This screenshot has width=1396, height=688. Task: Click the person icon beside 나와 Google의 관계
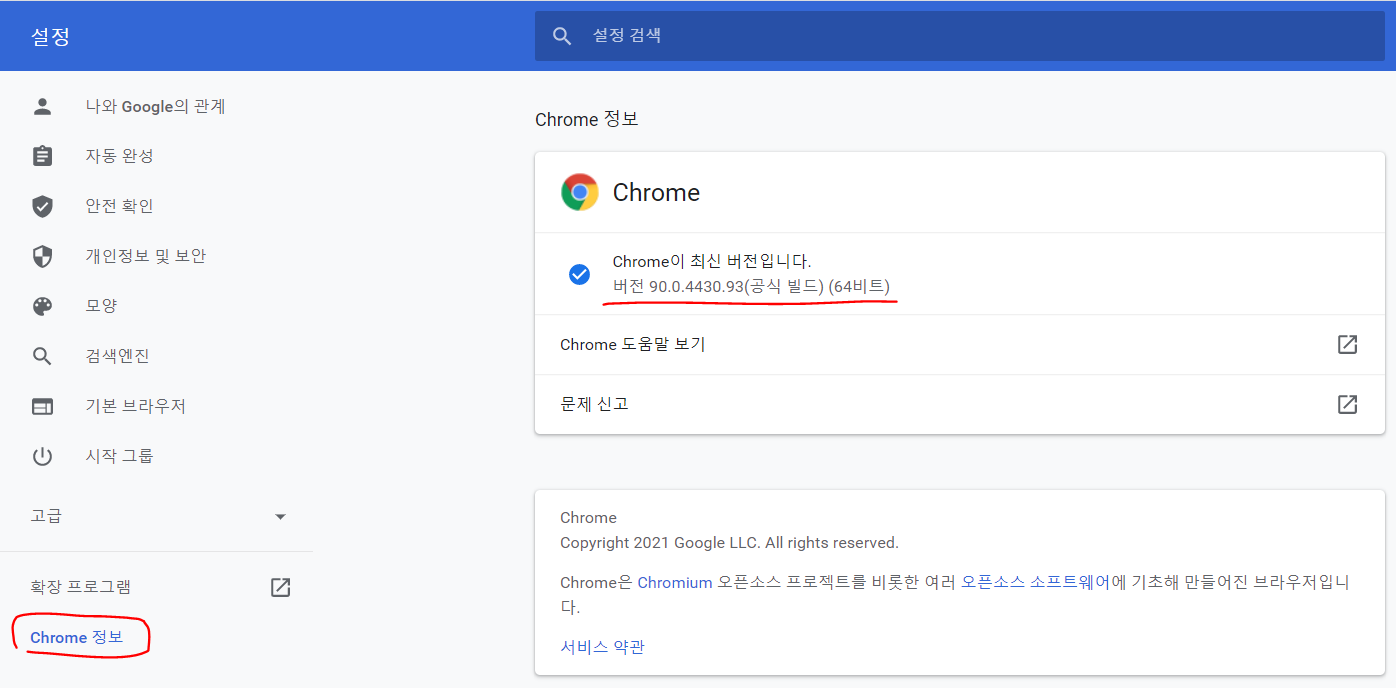(42, 106)
